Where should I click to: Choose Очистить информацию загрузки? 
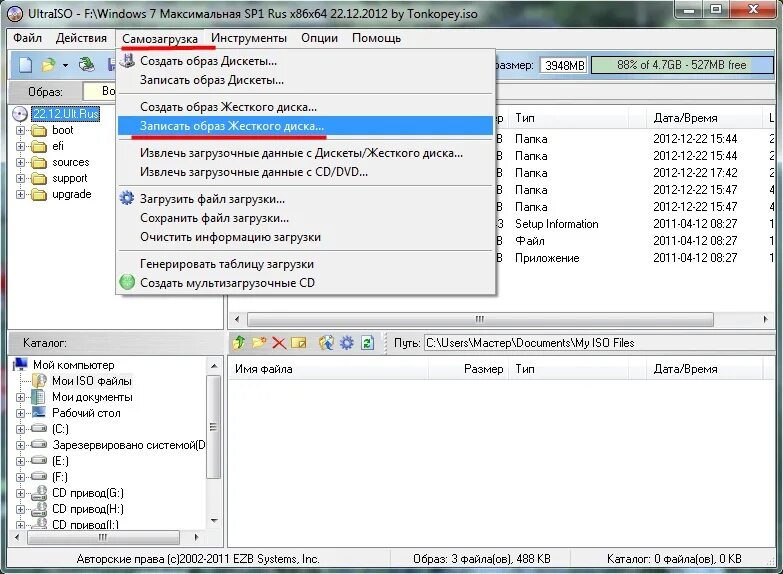pyautogui.click(x=306, y=237)
